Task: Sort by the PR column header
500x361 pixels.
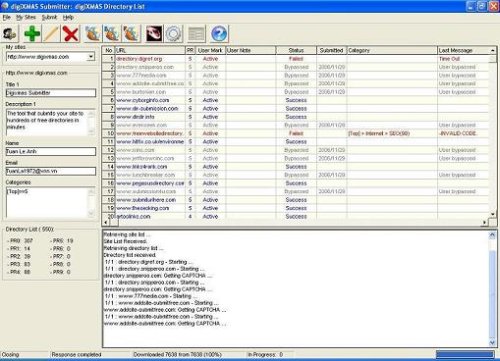Action: tap(190, 50)
